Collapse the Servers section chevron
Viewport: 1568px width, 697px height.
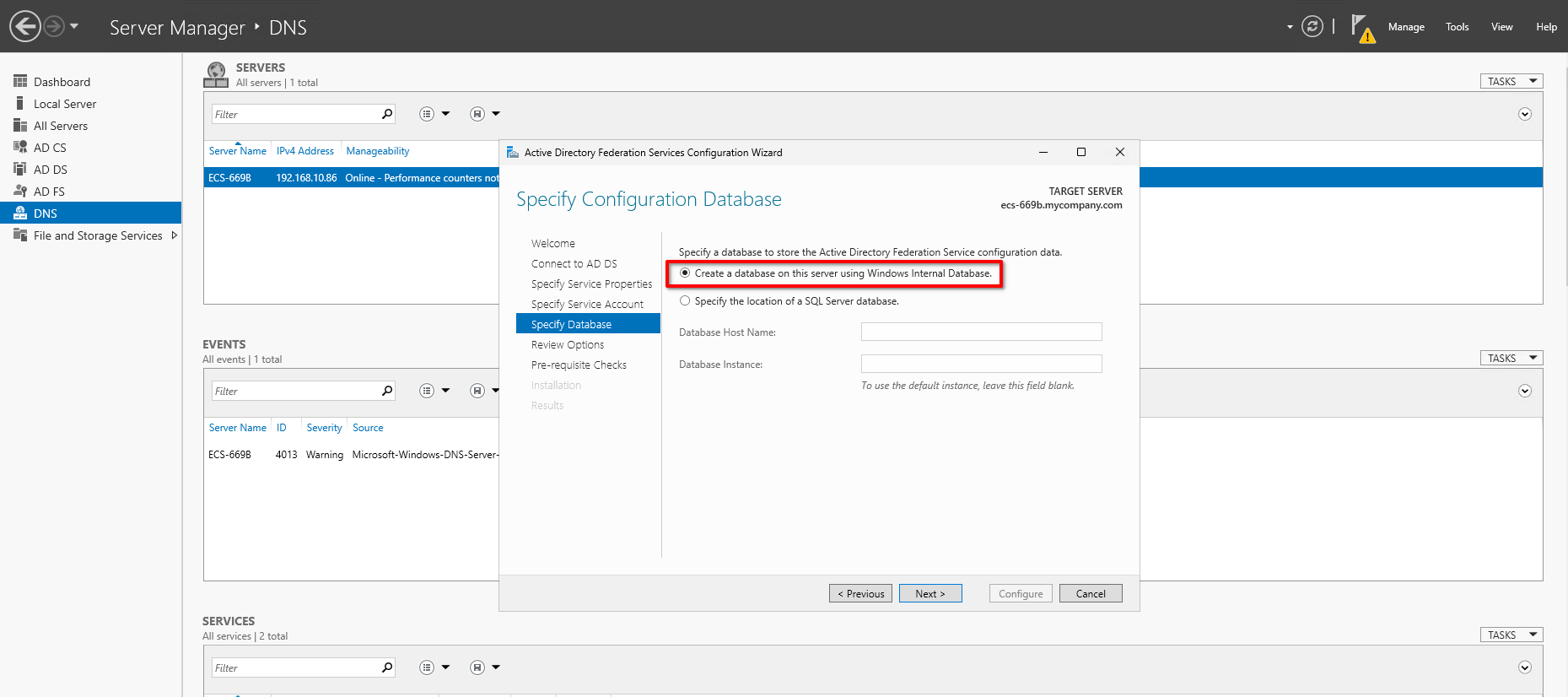coord(1524,114)
